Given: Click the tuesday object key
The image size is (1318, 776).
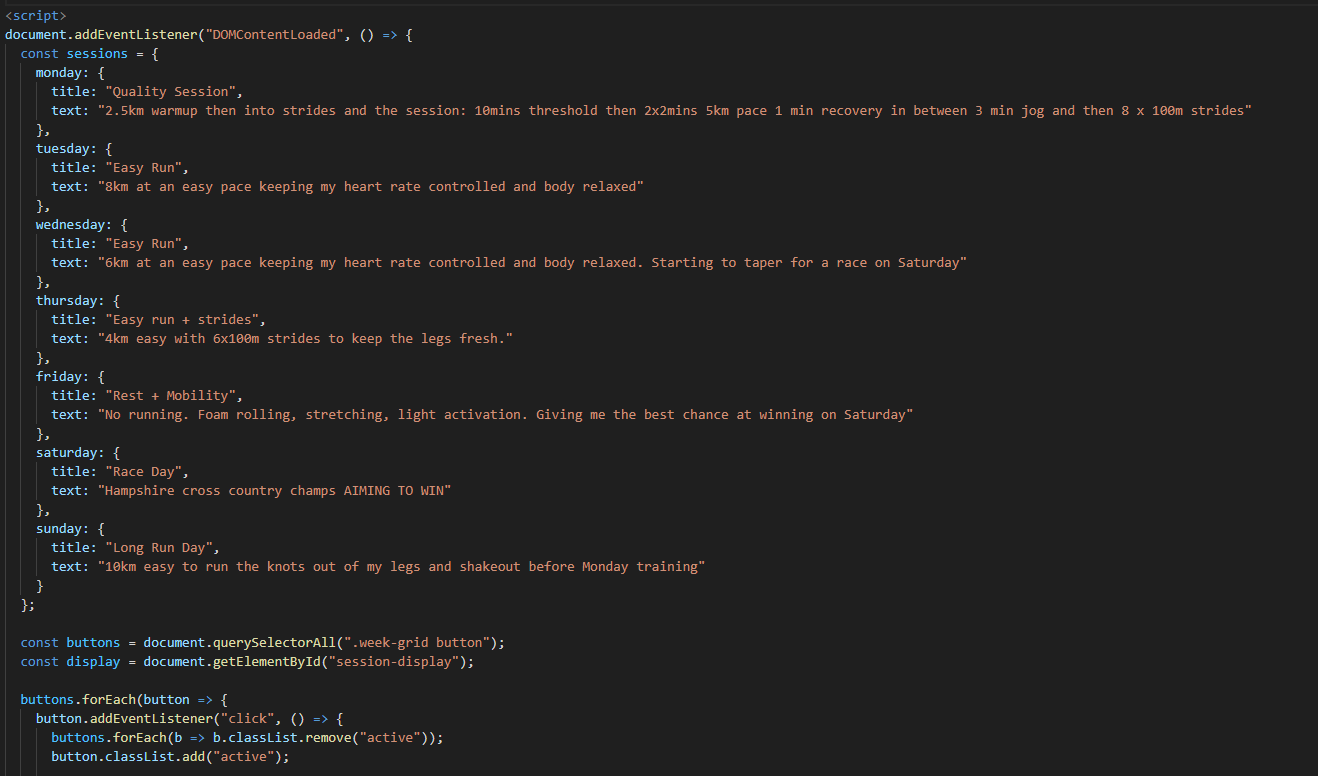Looking at the screenshot, I should 66,149.
